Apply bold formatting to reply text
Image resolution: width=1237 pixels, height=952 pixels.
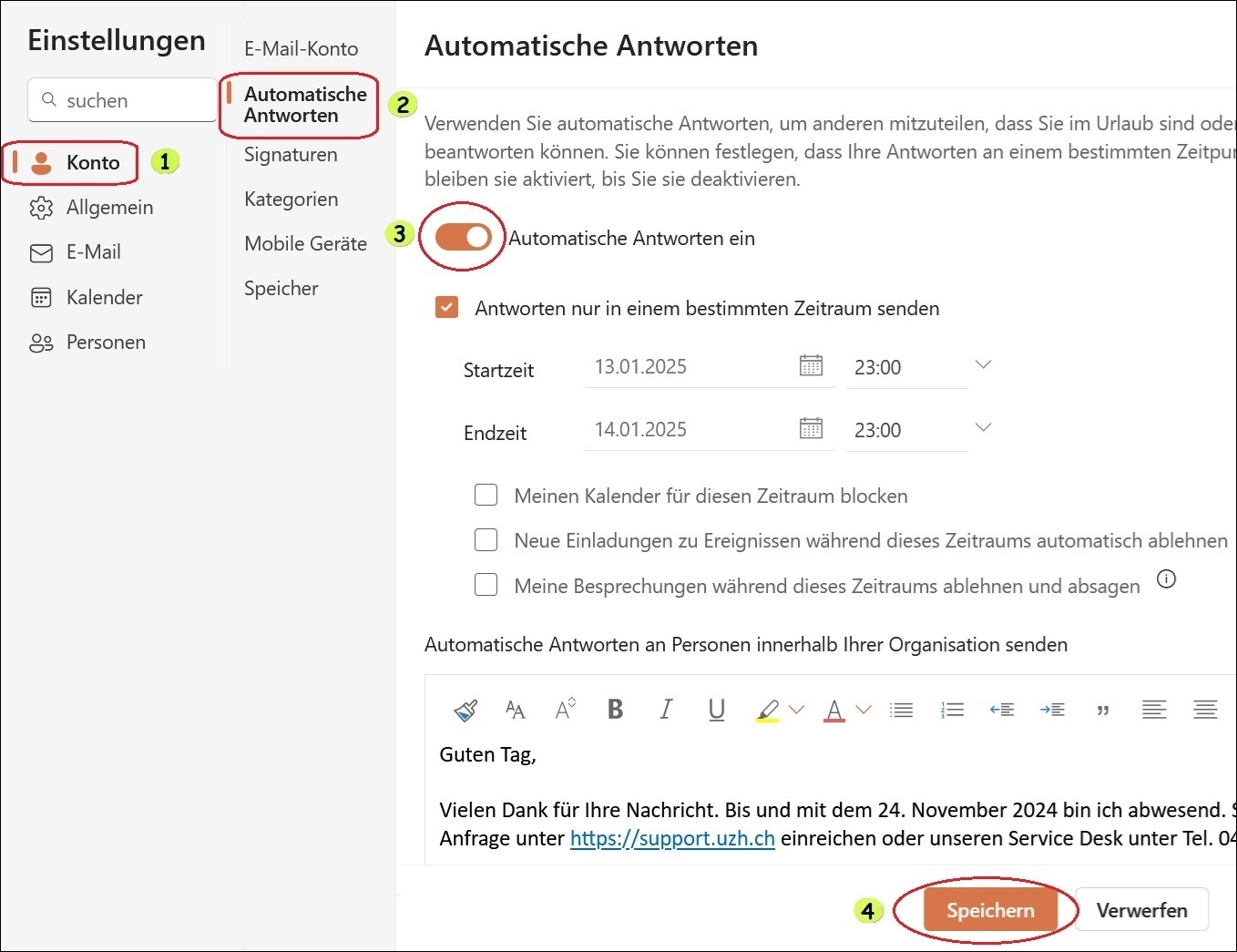pyautogui.click(x=615, y=710)
